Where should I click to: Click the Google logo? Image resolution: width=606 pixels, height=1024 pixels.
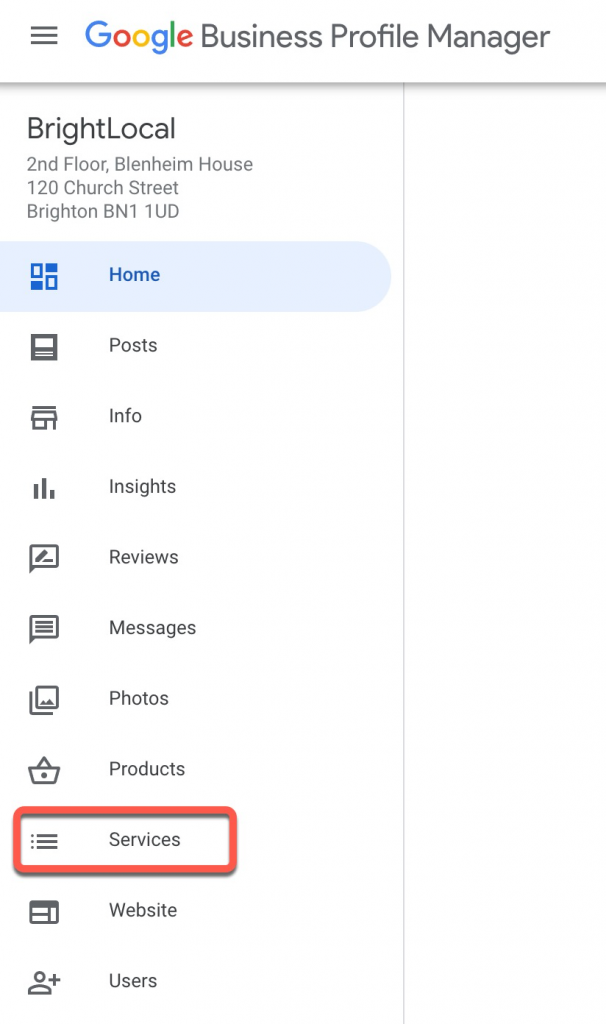(x=139, y=36)
